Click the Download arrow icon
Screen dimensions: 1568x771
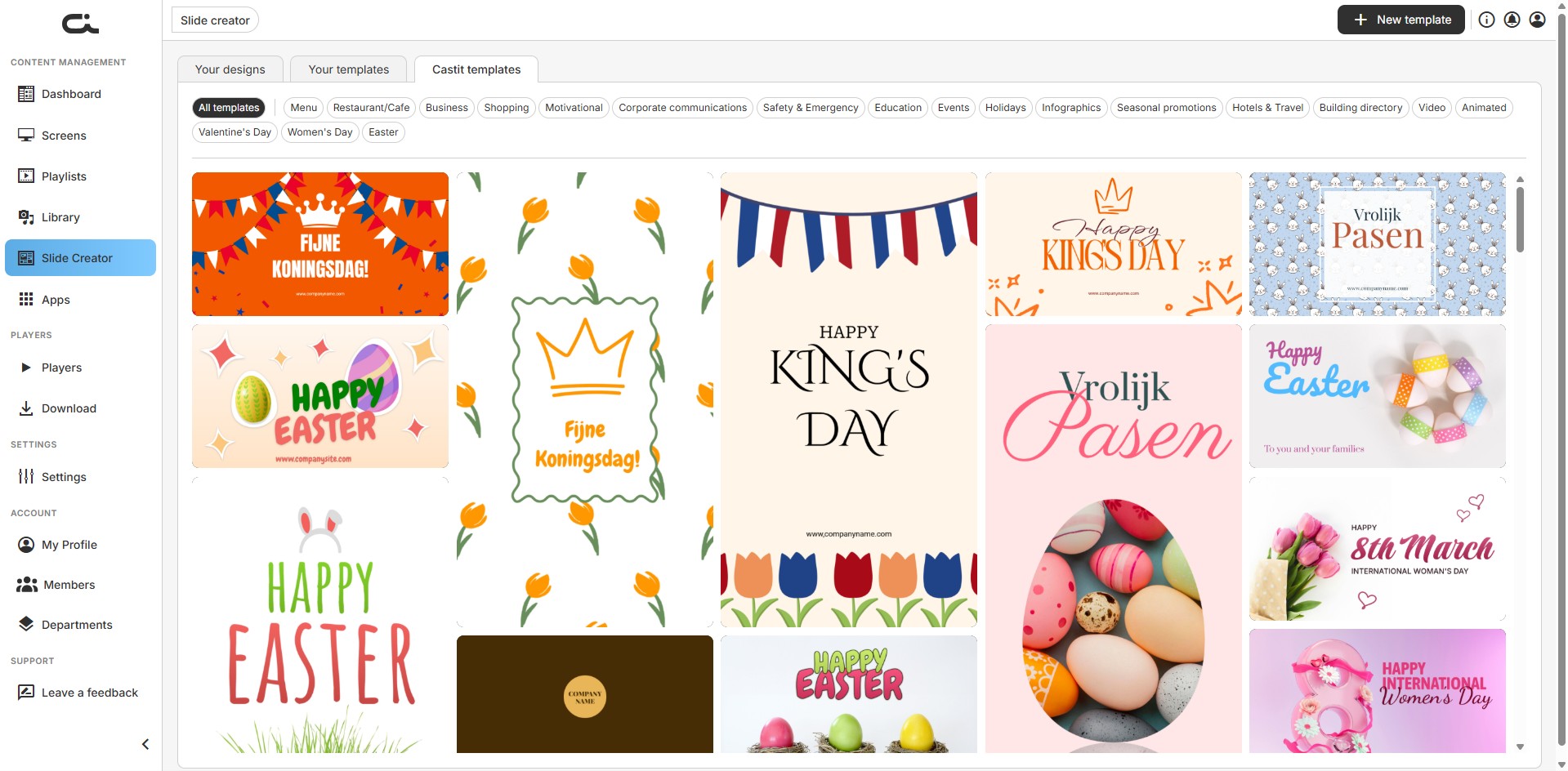point(26,408)
